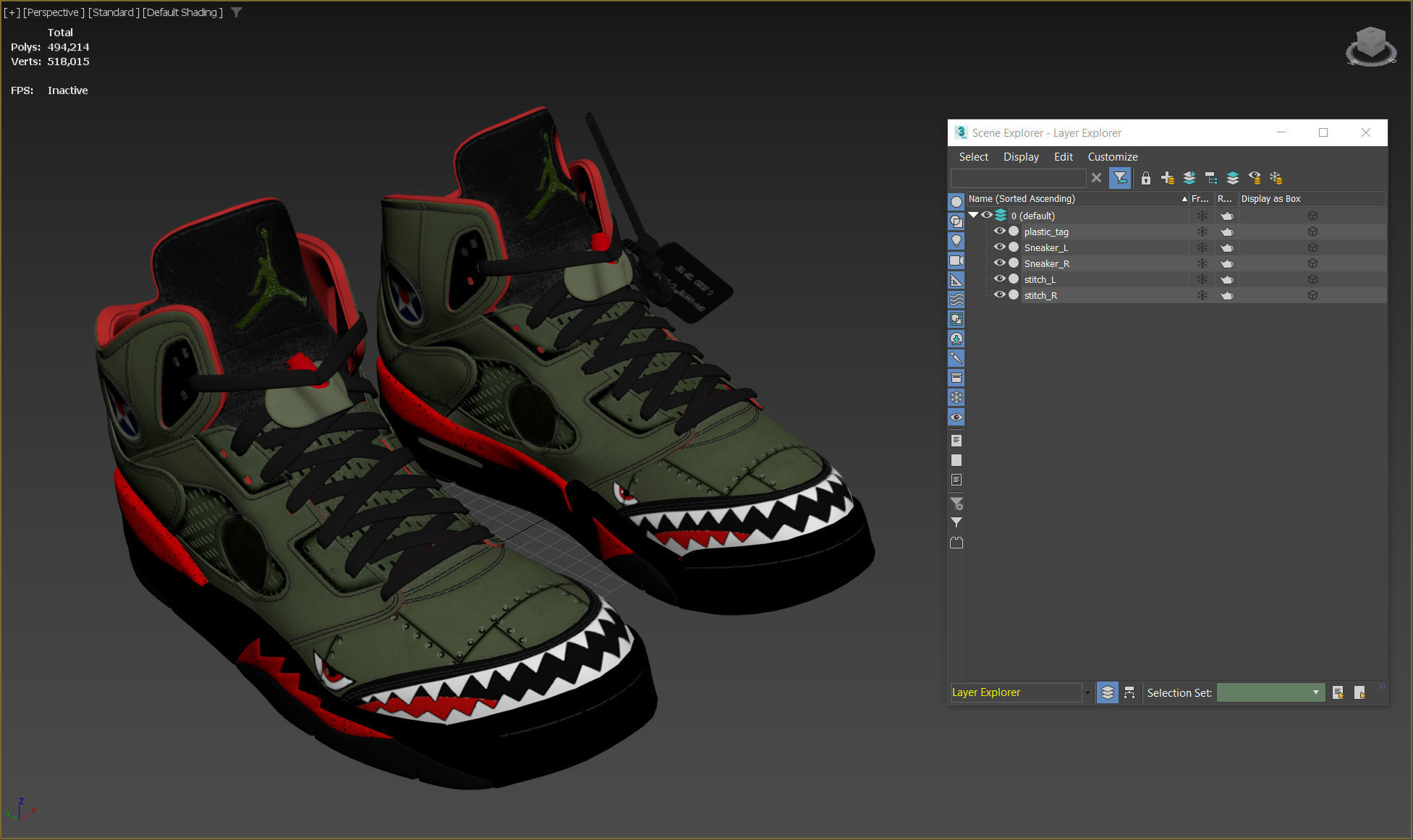Screen dimensions: 1413x840
Task: Click Add Selected to Layer icon
Action: 1189,178
